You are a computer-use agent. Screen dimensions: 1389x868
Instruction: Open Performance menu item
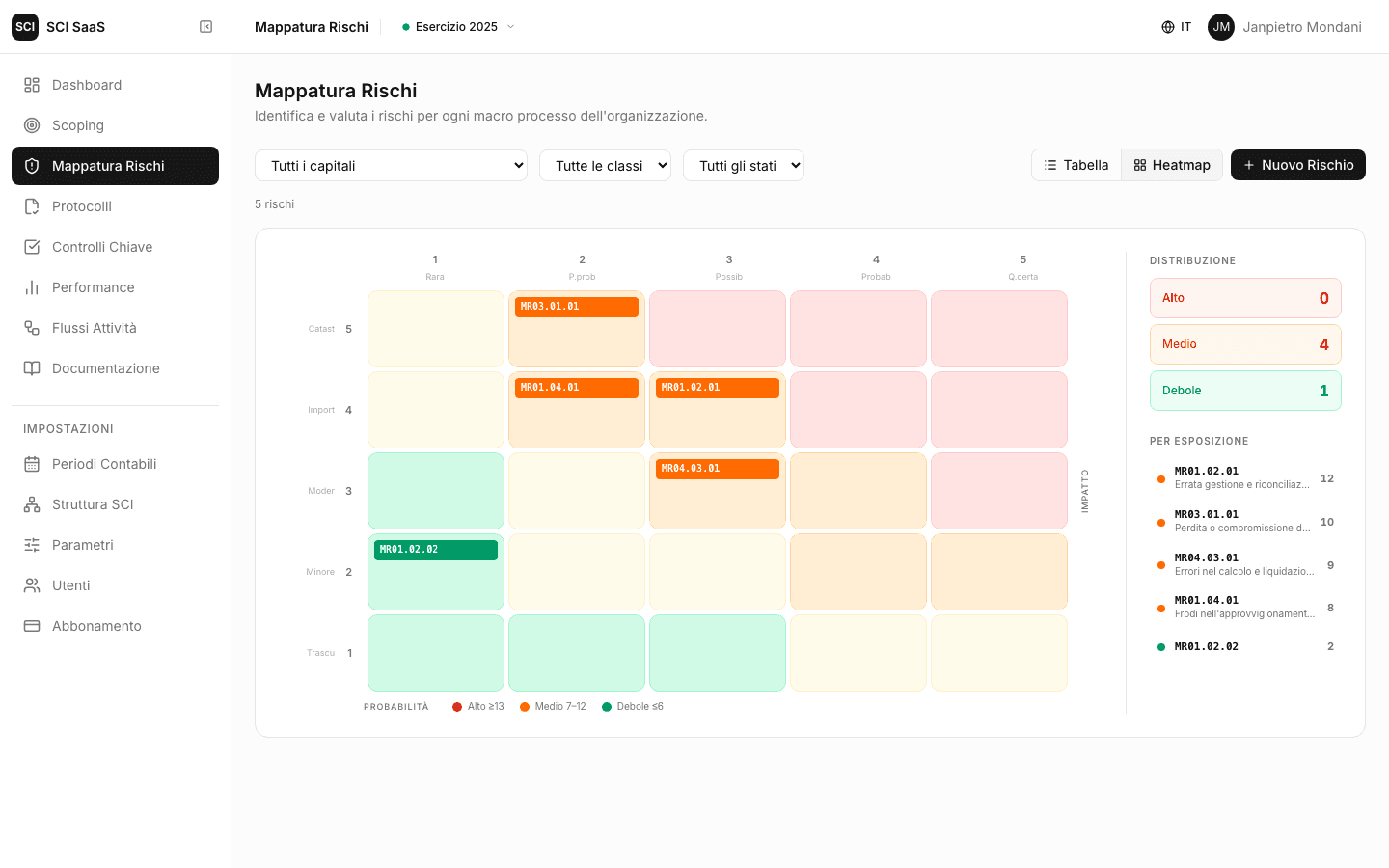click(x=115, y=287)
